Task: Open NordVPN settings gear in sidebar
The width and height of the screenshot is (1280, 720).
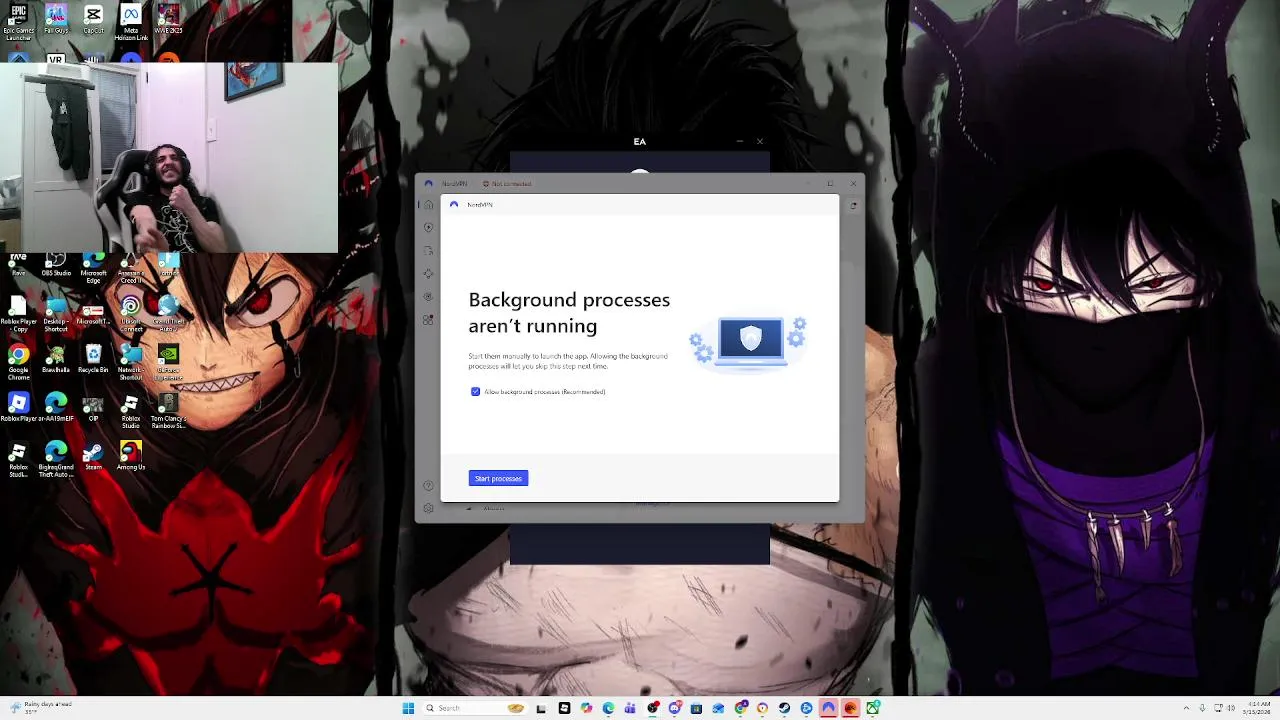Action: (428, 508)
